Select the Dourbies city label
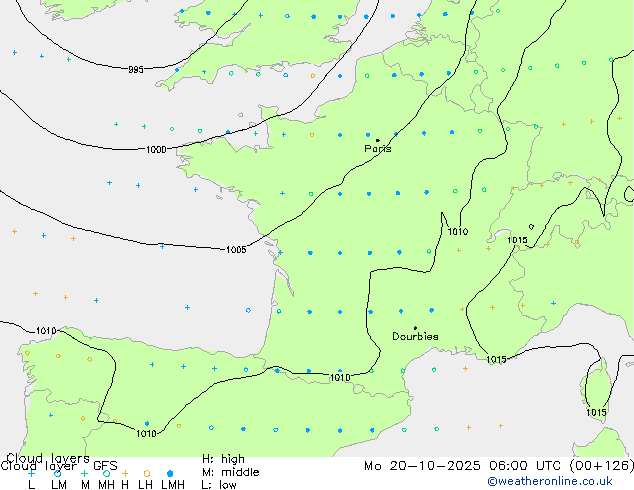The width and height of the screenshot is (634, 490). pos(415,336)
